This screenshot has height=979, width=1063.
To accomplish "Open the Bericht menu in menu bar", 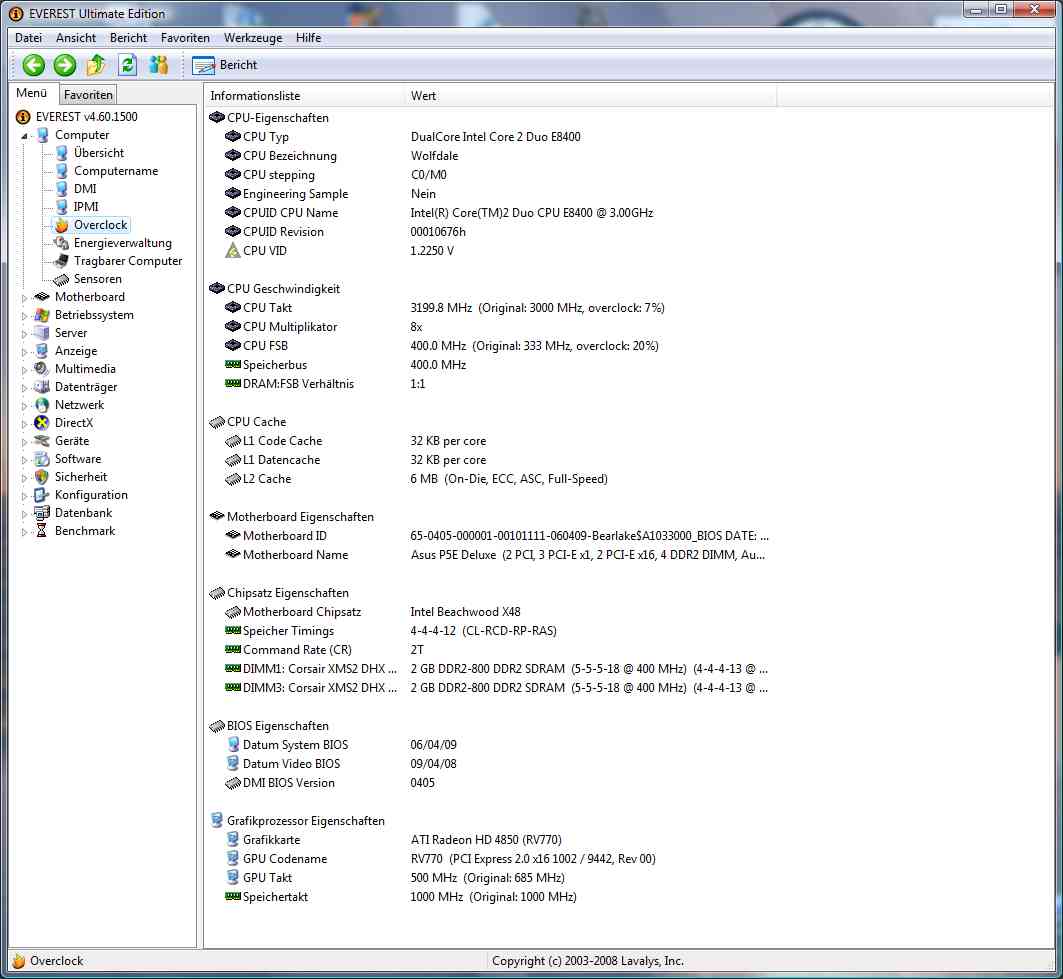I will pos(128,38).
